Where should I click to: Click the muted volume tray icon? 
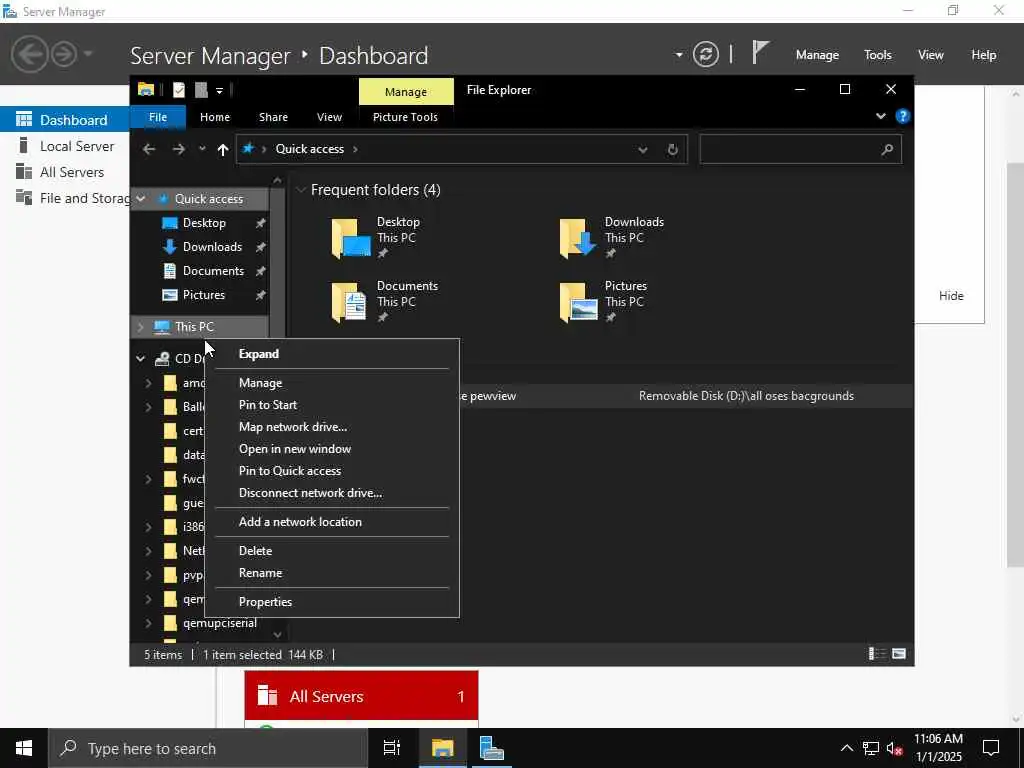click(x=894, y=748)
